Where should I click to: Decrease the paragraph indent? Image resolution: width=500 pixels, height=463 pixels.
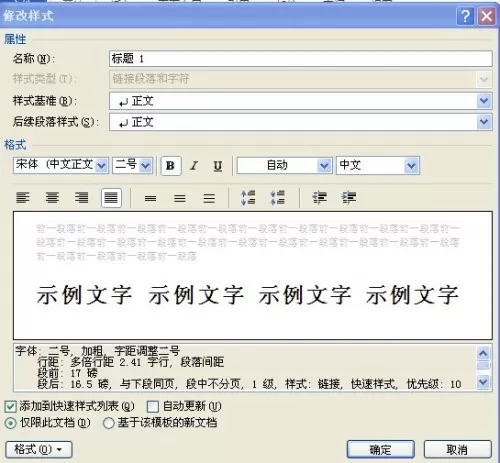319,198
